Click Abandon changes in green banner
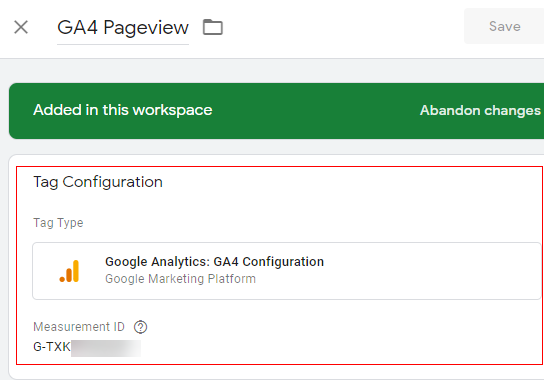Image resolution: width=544 pixels, height=380 pixels. pyautogui.click(x=480, y=110)
